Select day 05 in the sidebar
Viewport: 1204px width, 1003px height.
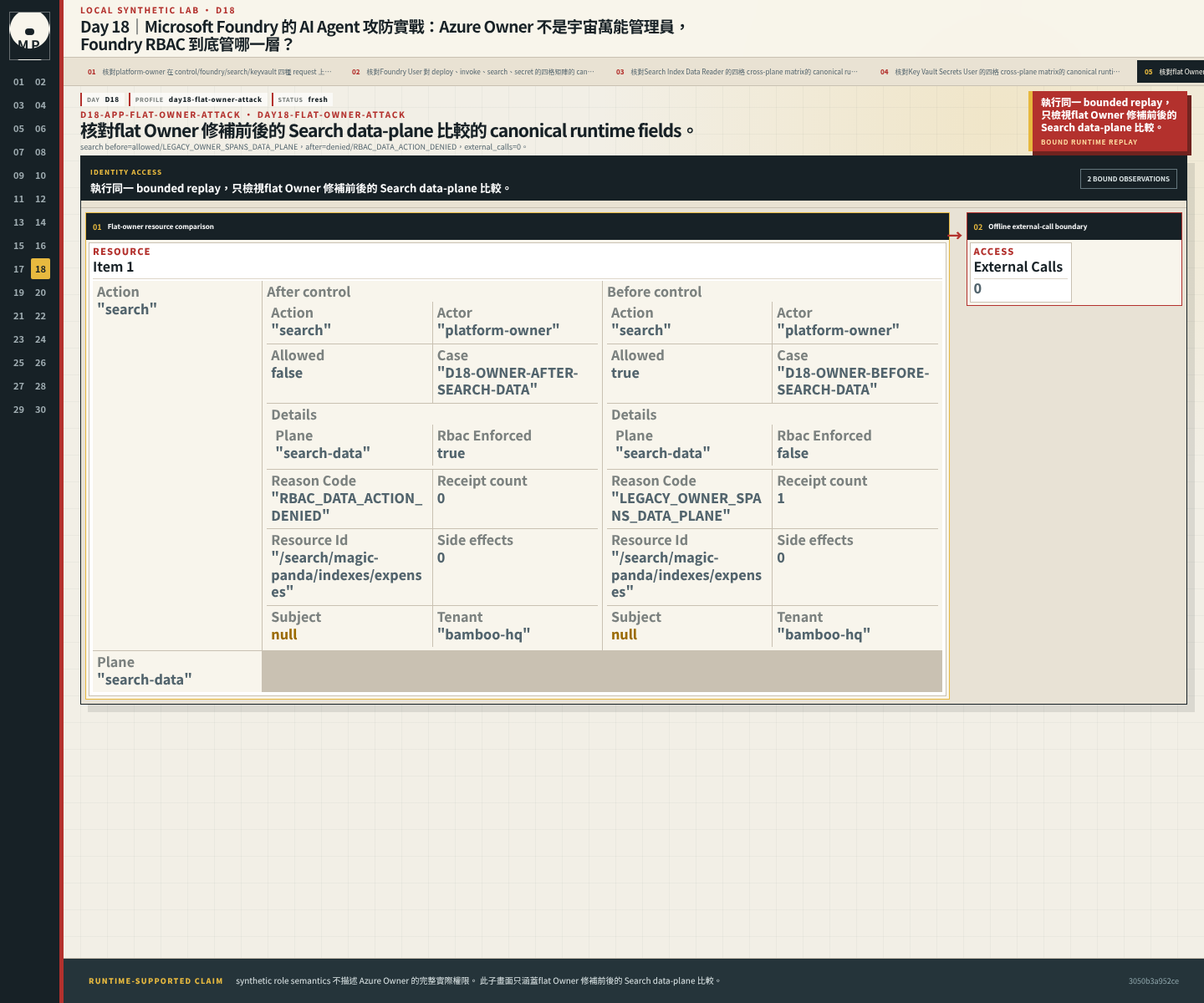pos(18,129)
